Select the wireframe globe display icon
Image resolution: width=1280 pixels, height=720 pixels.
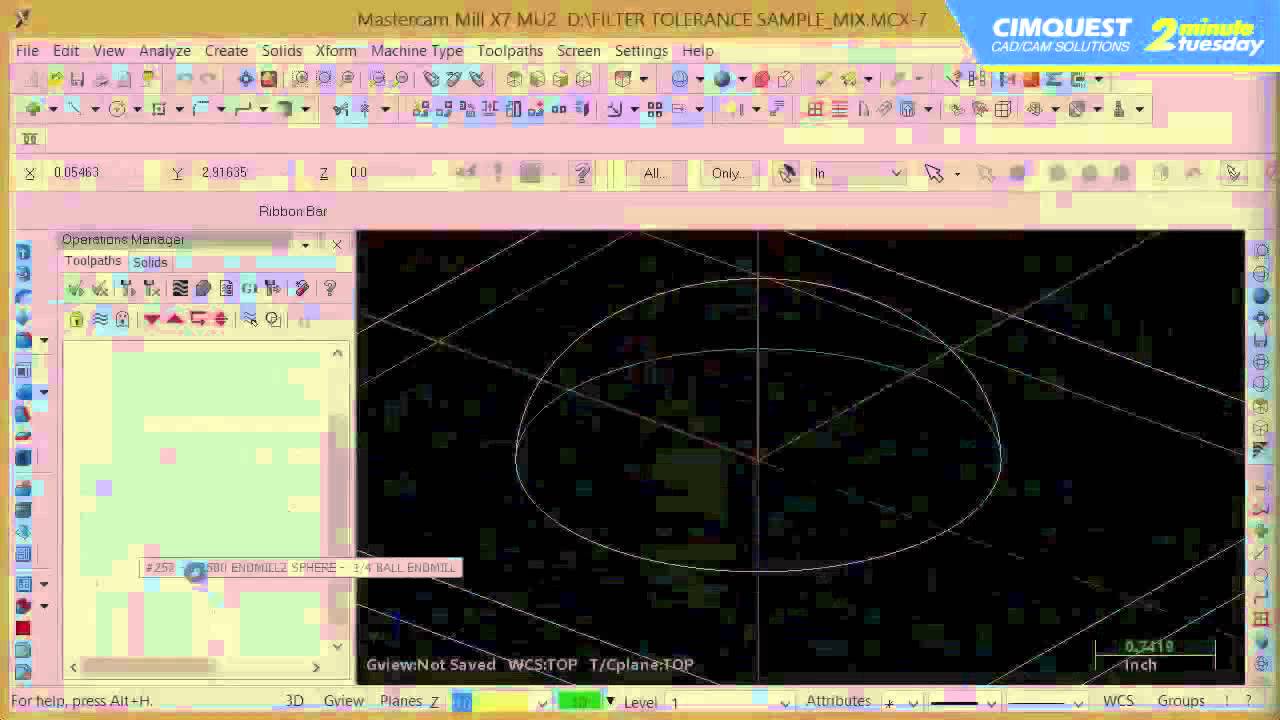click(680, 79)
